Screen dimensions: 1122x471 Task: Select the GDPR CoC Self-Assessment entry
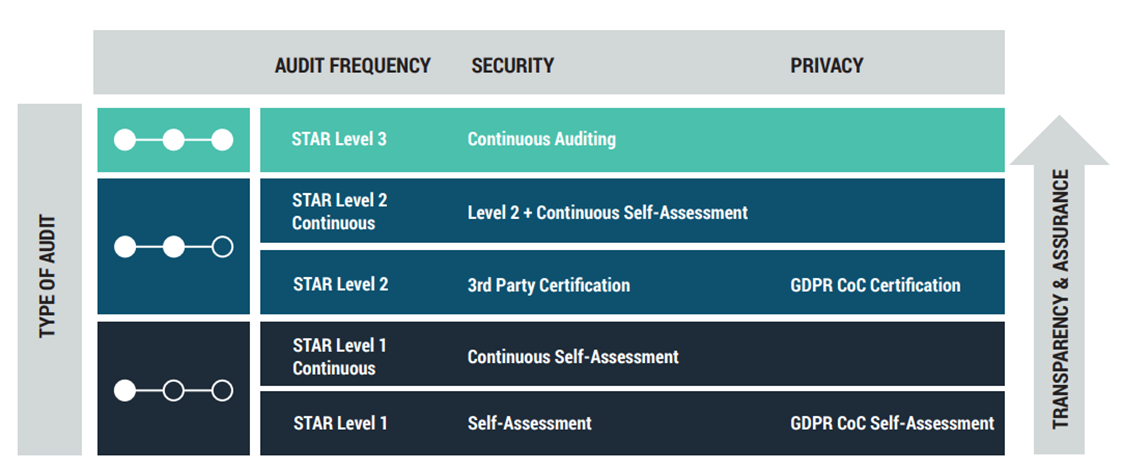(892, 423)
